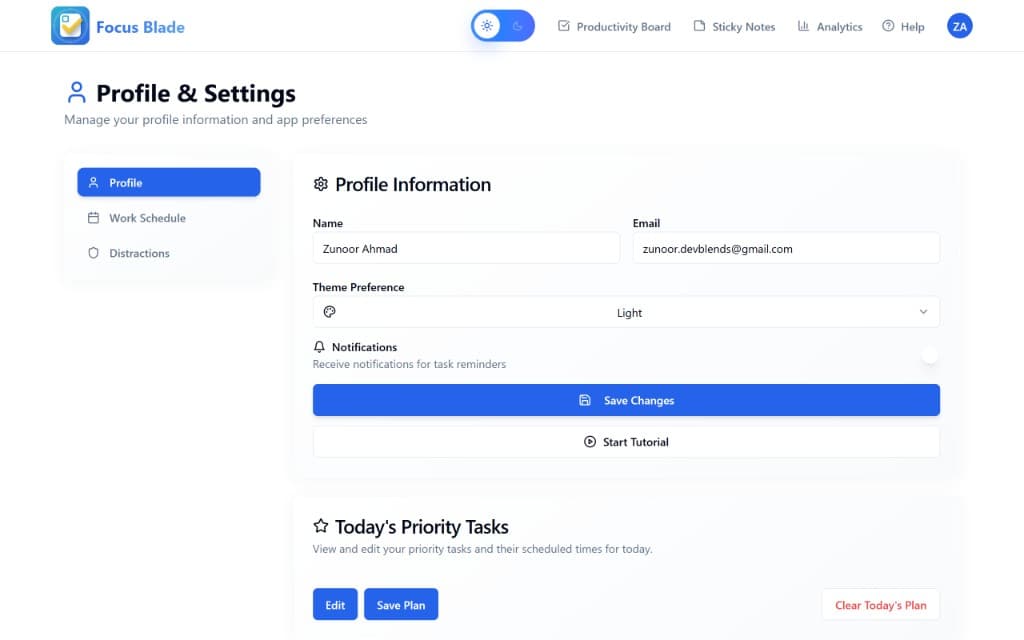Click the palette icon in theme selector
This screenshot has height=640, width=1024.
tap(330, 312)
